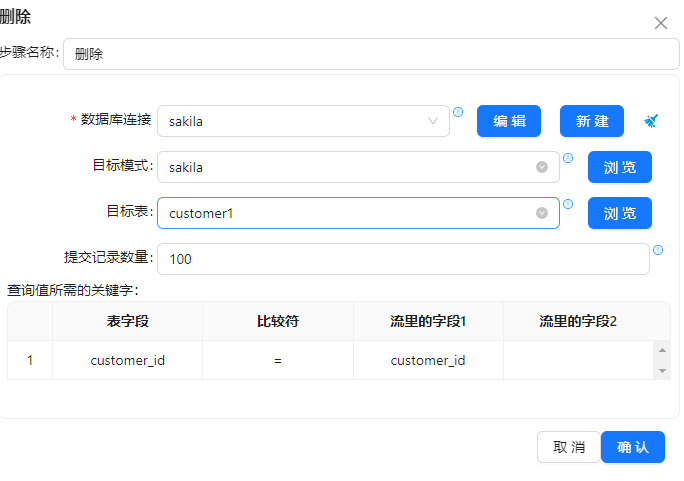Select the 表字段 cell customer_id in row 1
684x481 pixels.
128,360
